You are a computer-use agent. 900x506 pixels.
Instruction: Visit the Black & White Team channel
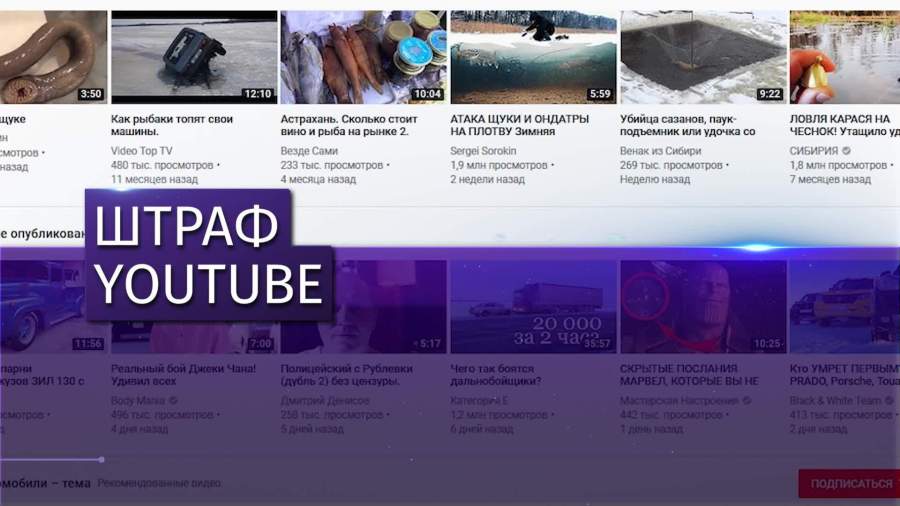click(x=835, y=400)
